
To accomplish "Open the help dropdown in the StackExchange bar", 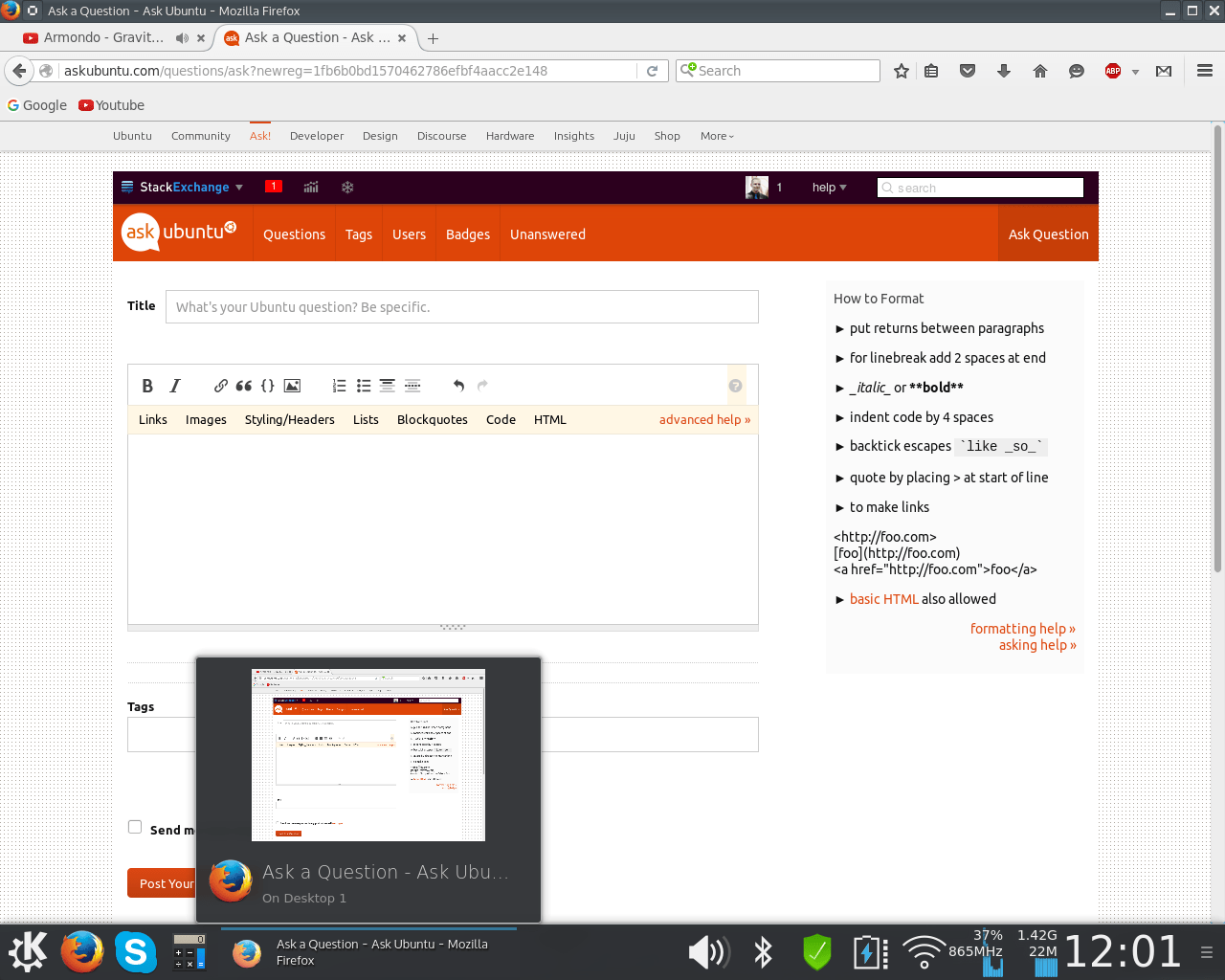I will [x=828, y=187].
